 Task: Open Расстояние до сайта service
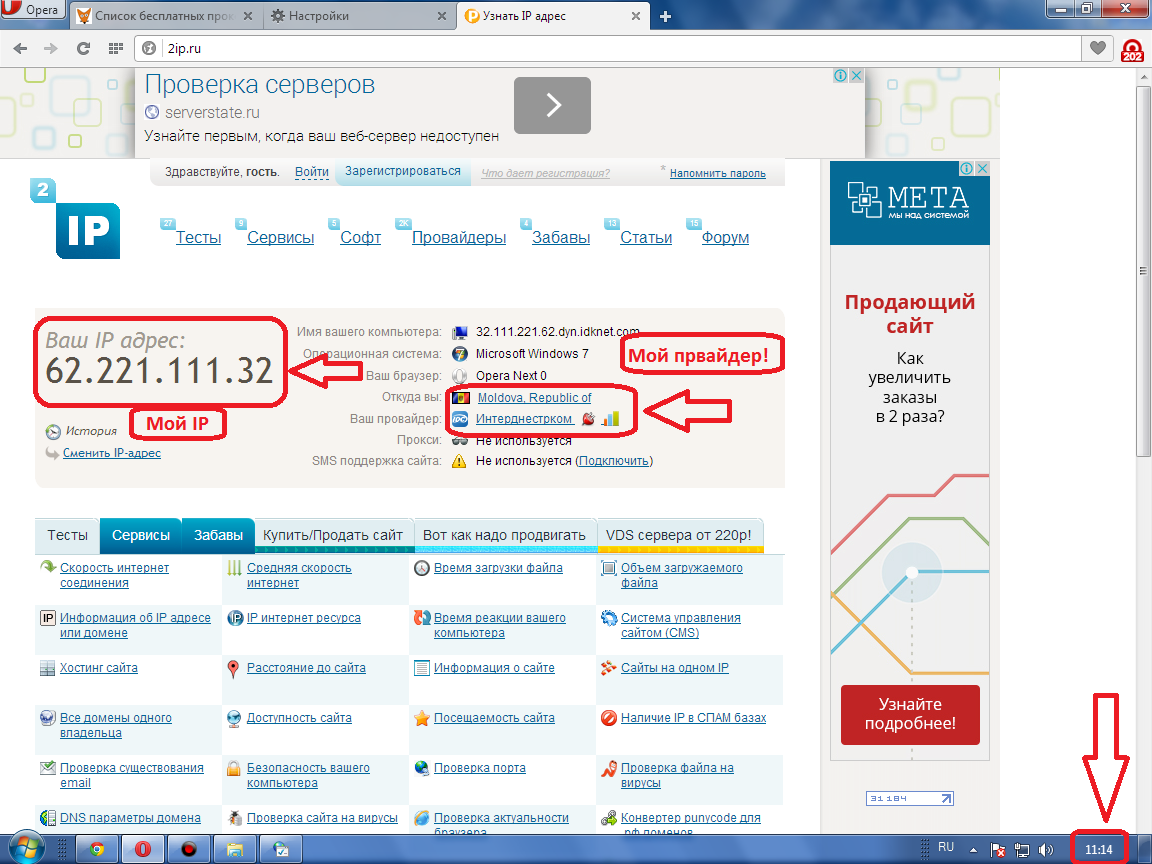click(306, 668)
